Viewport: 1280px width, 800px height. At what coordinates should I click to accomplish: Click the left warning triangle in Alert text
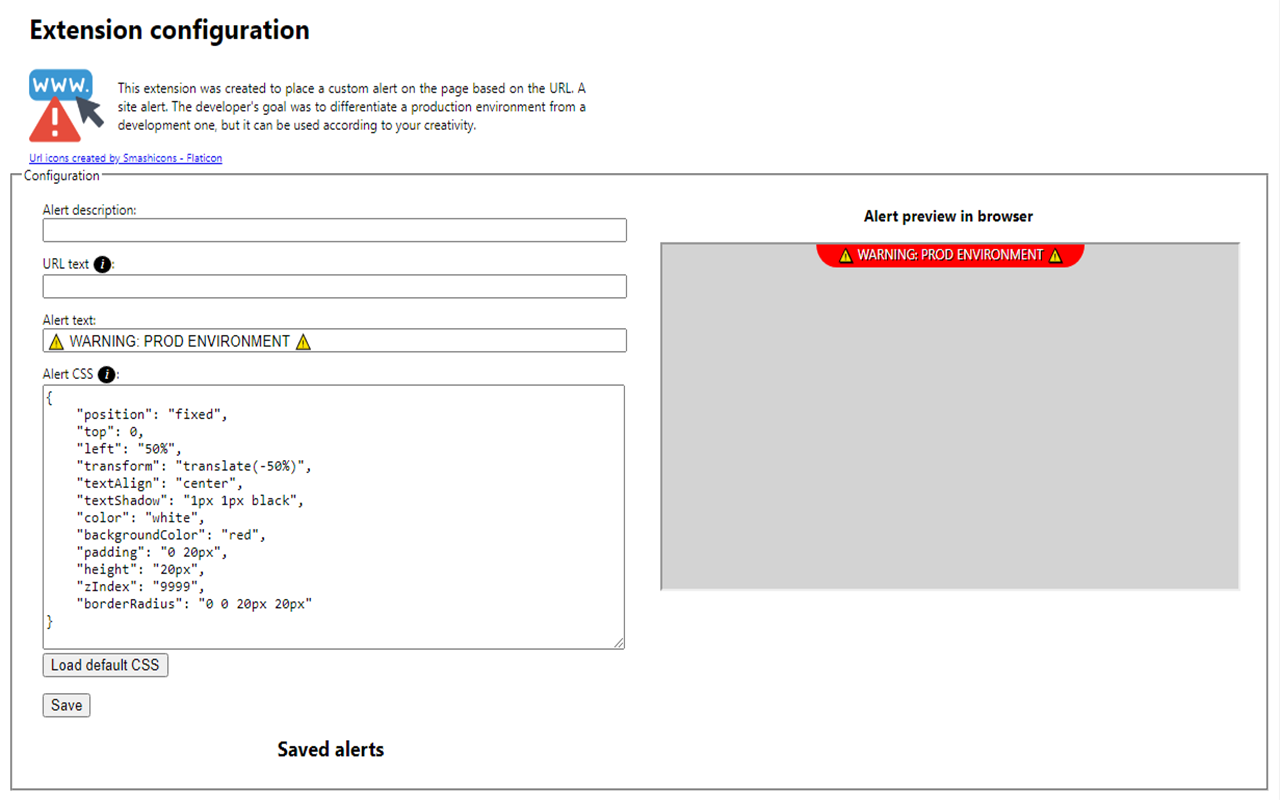pos(56,341)
